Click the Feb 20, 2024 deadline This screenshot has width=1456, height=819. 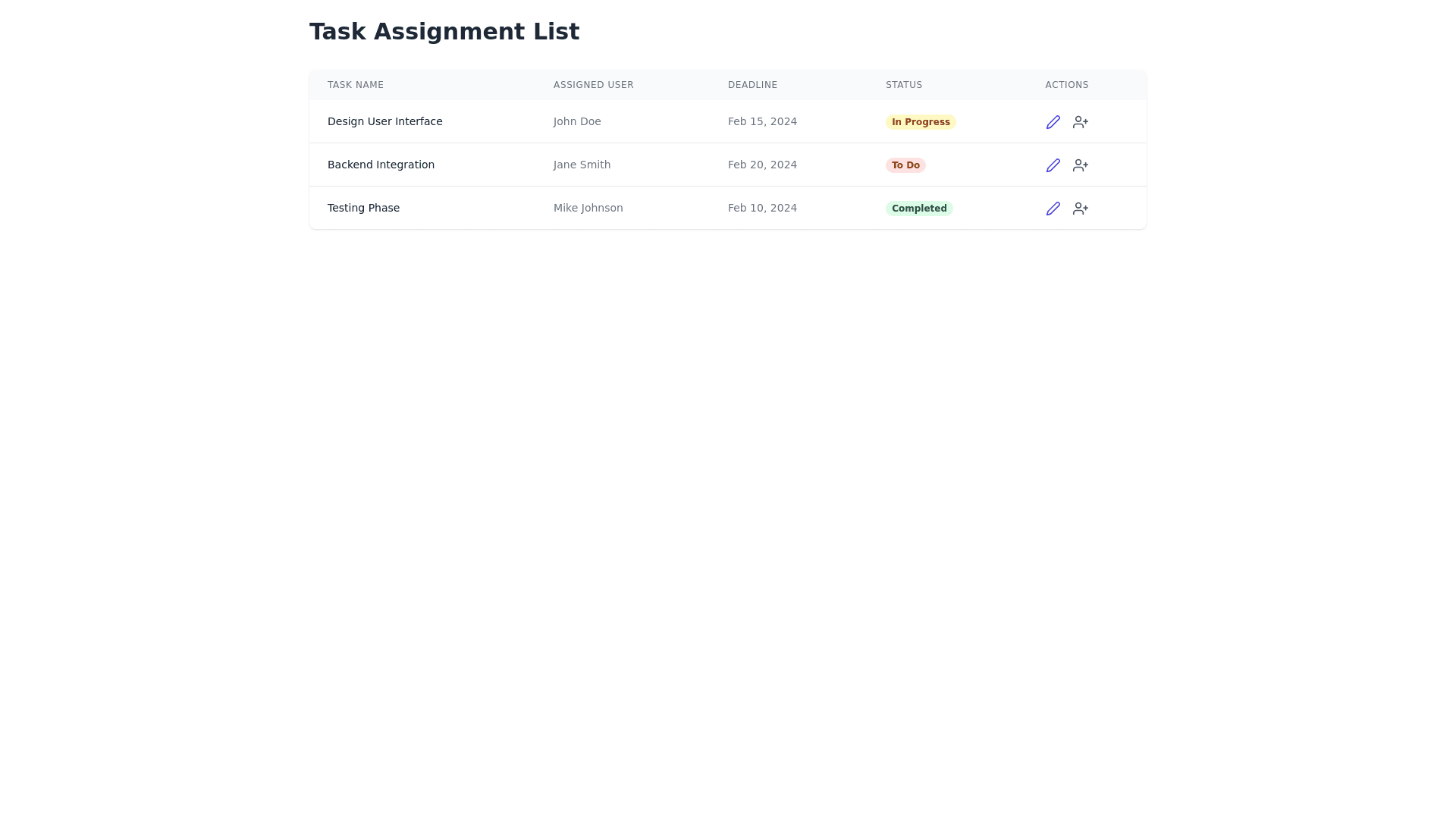762,165
